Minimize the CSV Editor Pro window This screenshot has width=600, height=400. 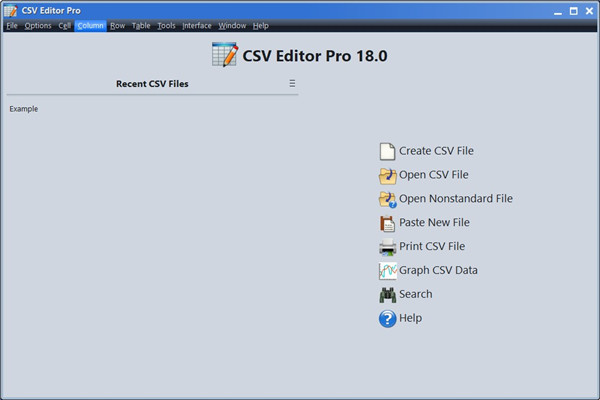558,11
